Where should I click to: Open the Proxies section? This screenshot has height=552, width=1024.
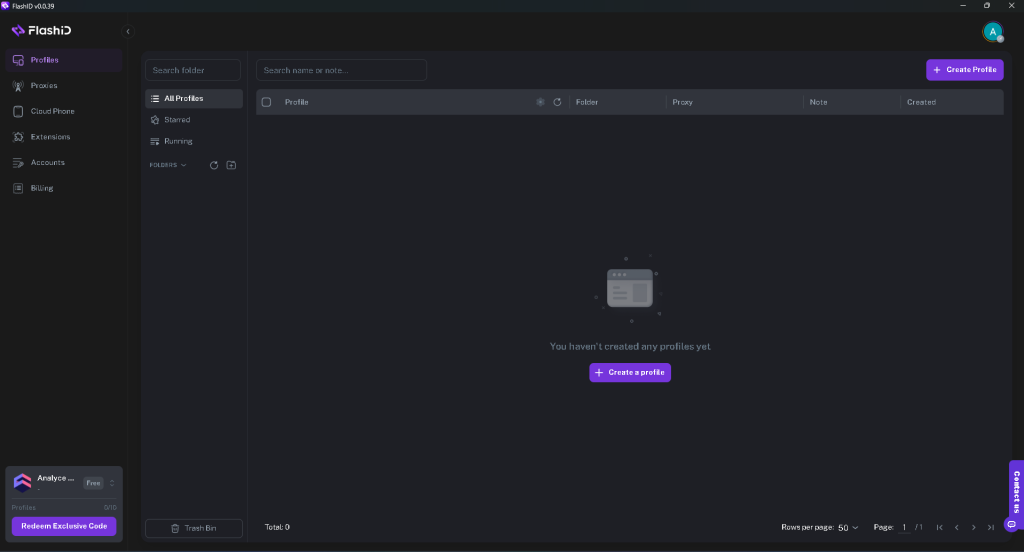point(44,86)
